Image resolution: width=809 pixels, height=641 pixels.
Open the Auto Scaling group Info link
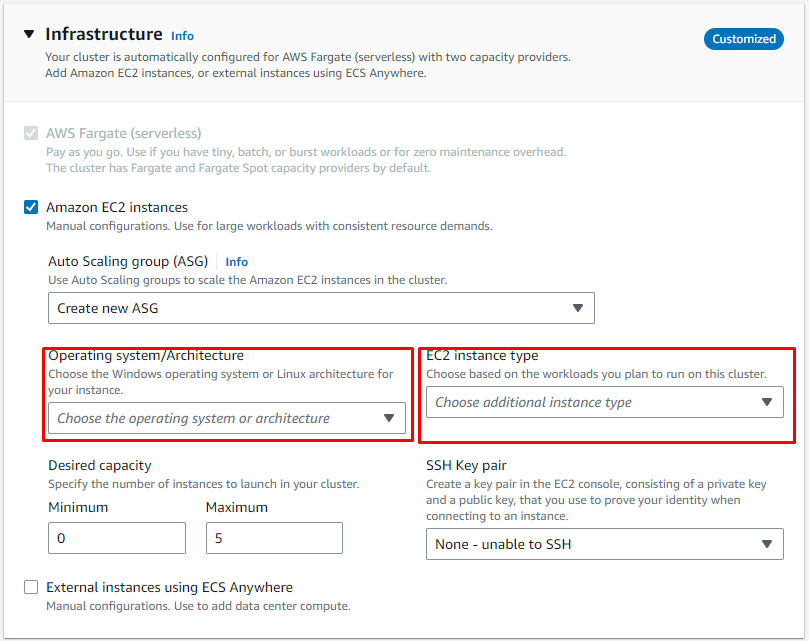click(x=236, y=262)
